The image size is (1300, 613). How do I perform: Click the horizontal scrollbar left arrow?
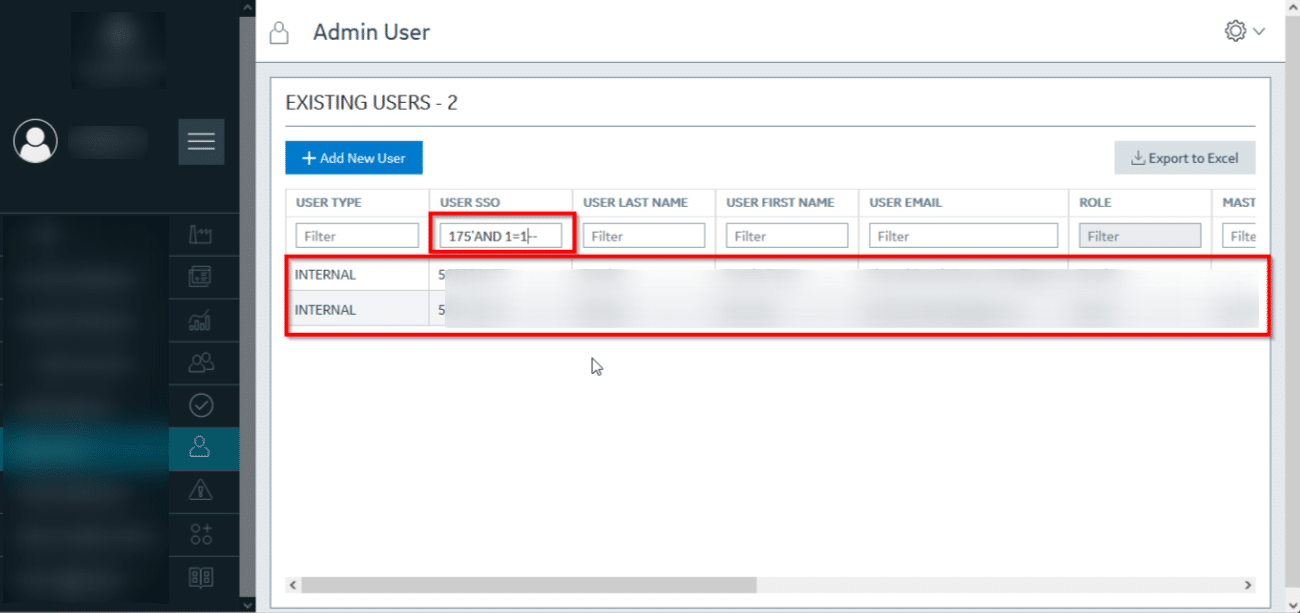tap(292, 584)
